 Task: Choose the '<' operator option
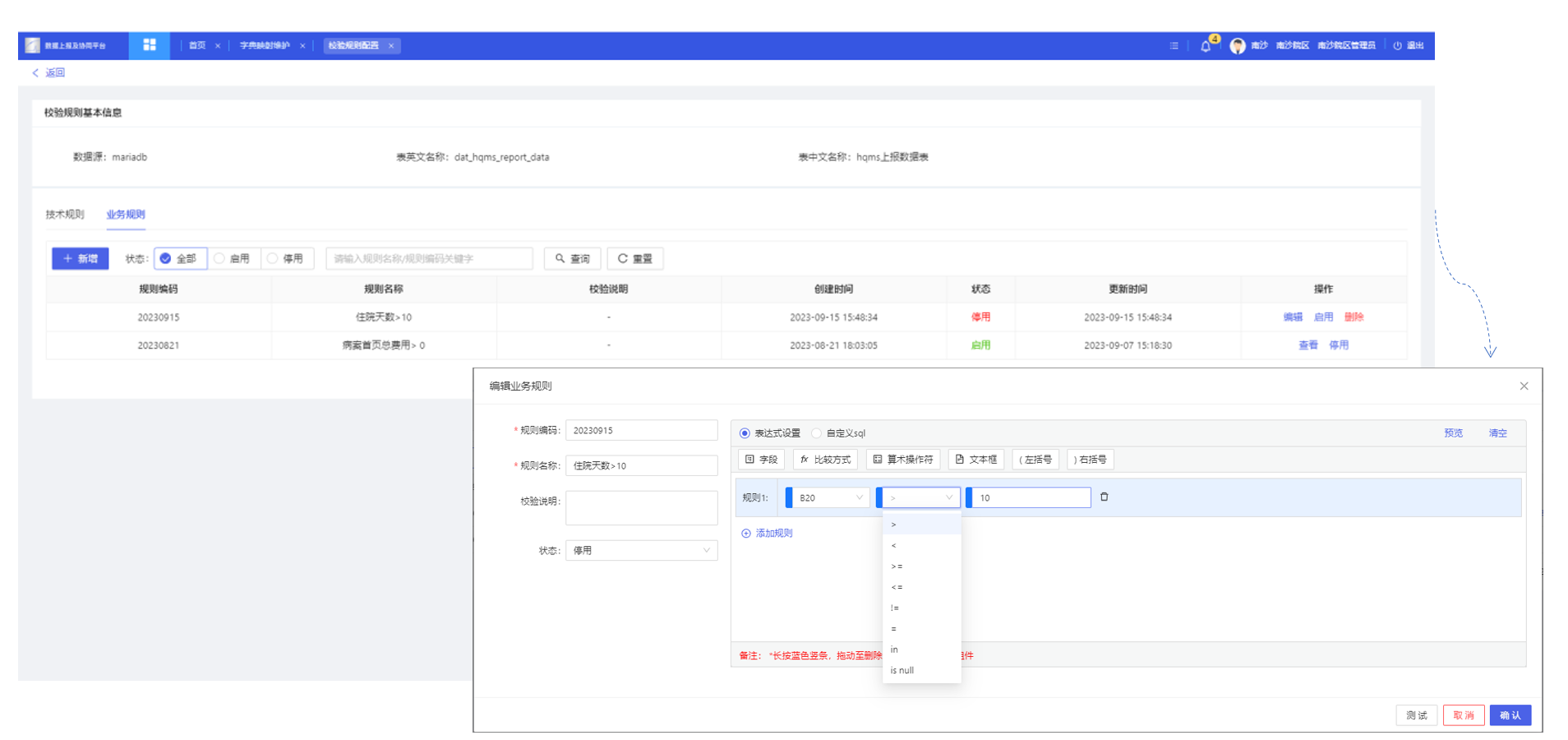tap(921, 546)
